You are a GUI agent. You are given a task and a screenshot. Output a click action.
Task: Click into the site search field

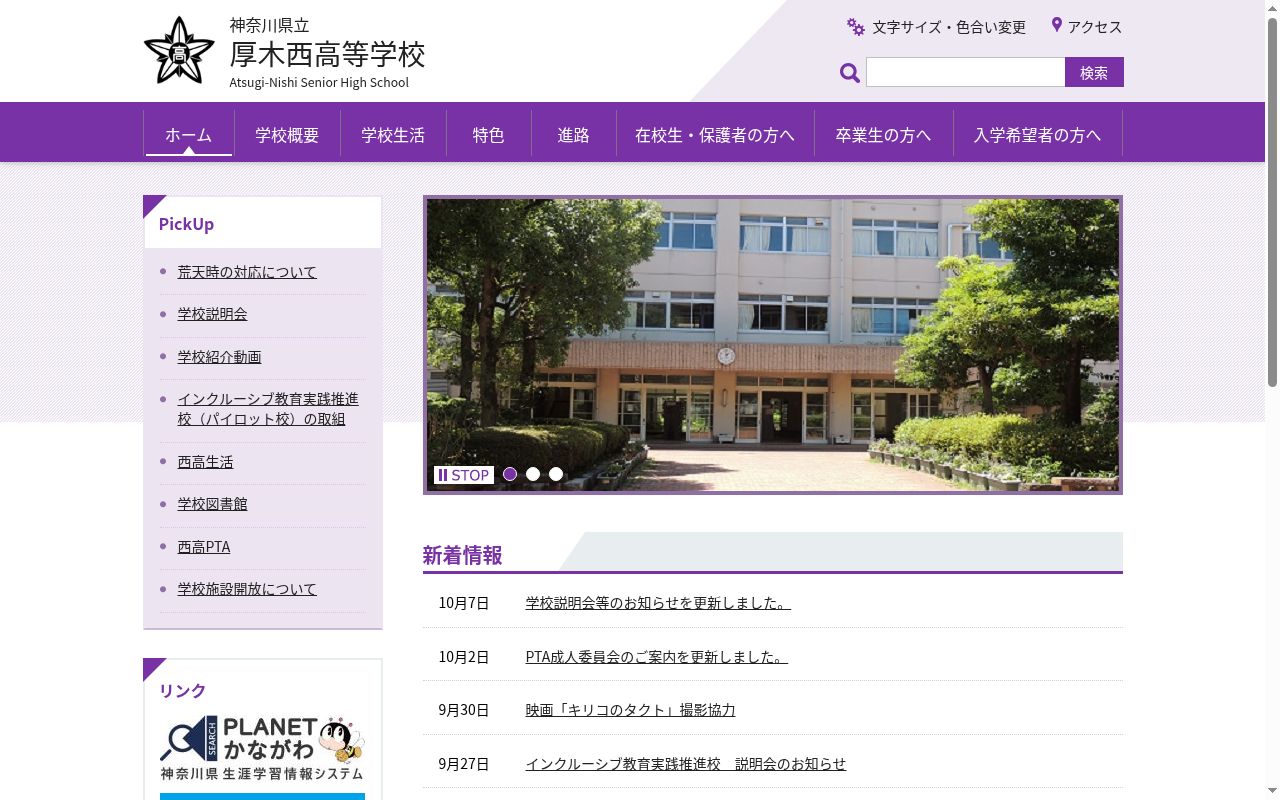[x=965, y=72]
